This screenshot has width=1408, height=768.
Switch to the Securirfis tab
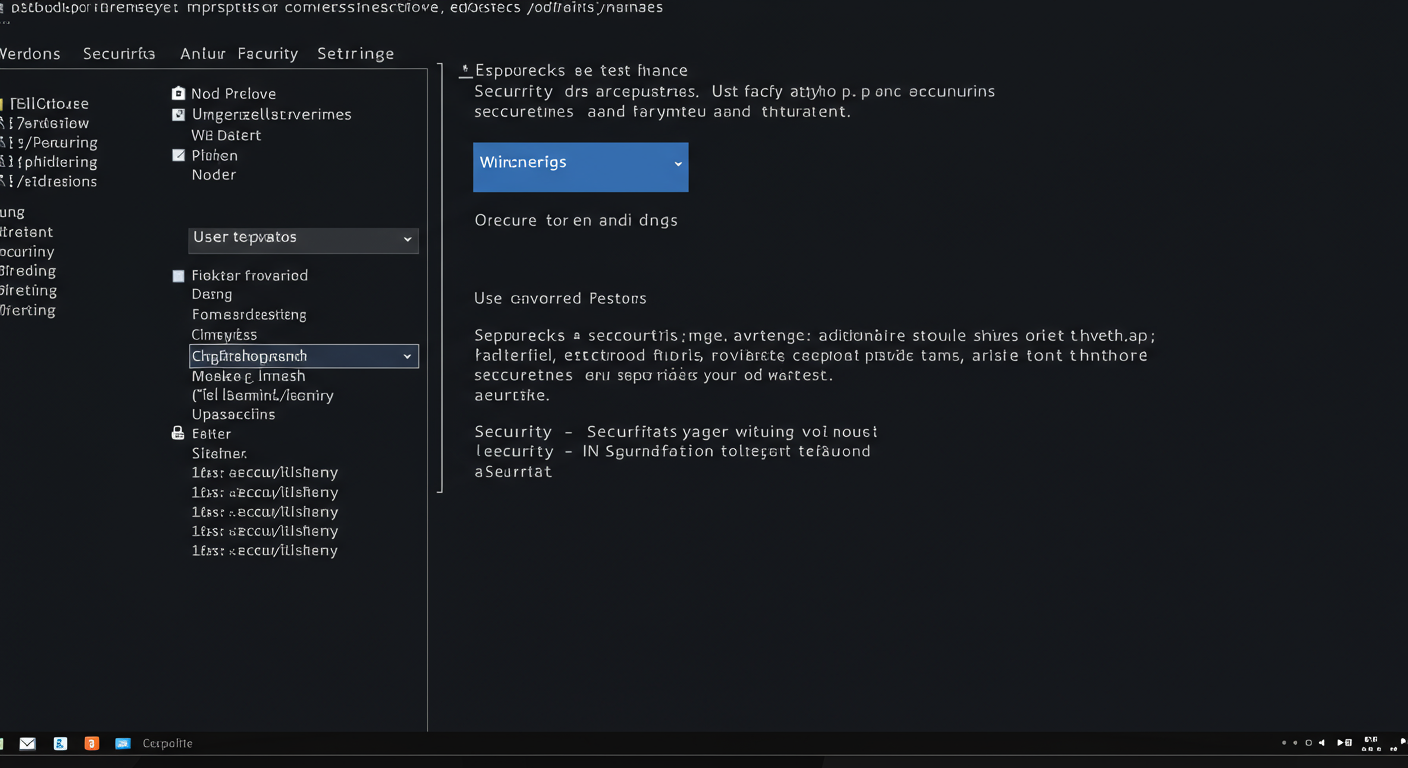(119, 54)
